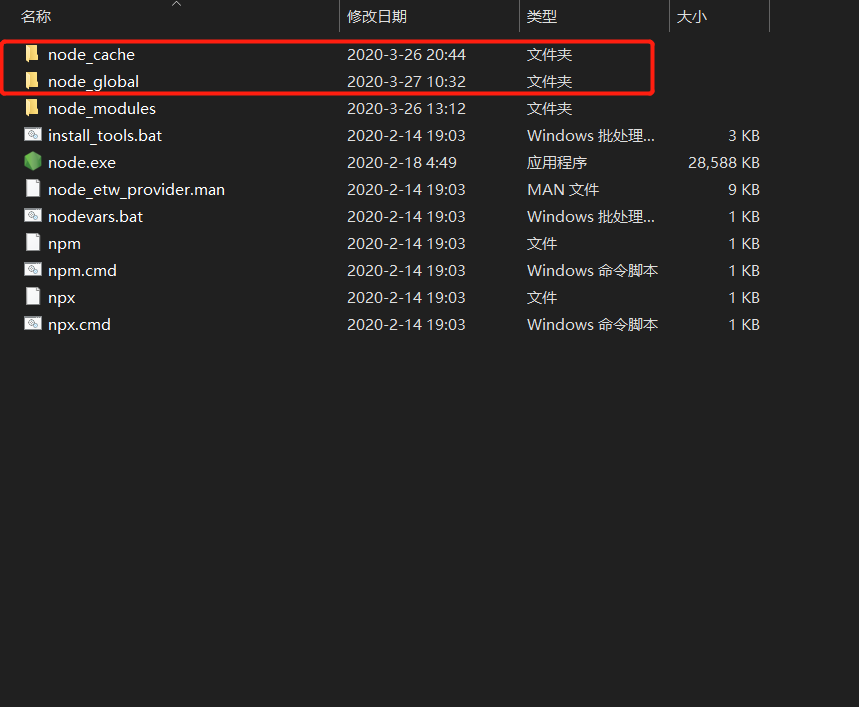The width and height of the screenshot is (859, 707).
Task: Click the green node.exe application icon
Action: [x=33, y=162]
